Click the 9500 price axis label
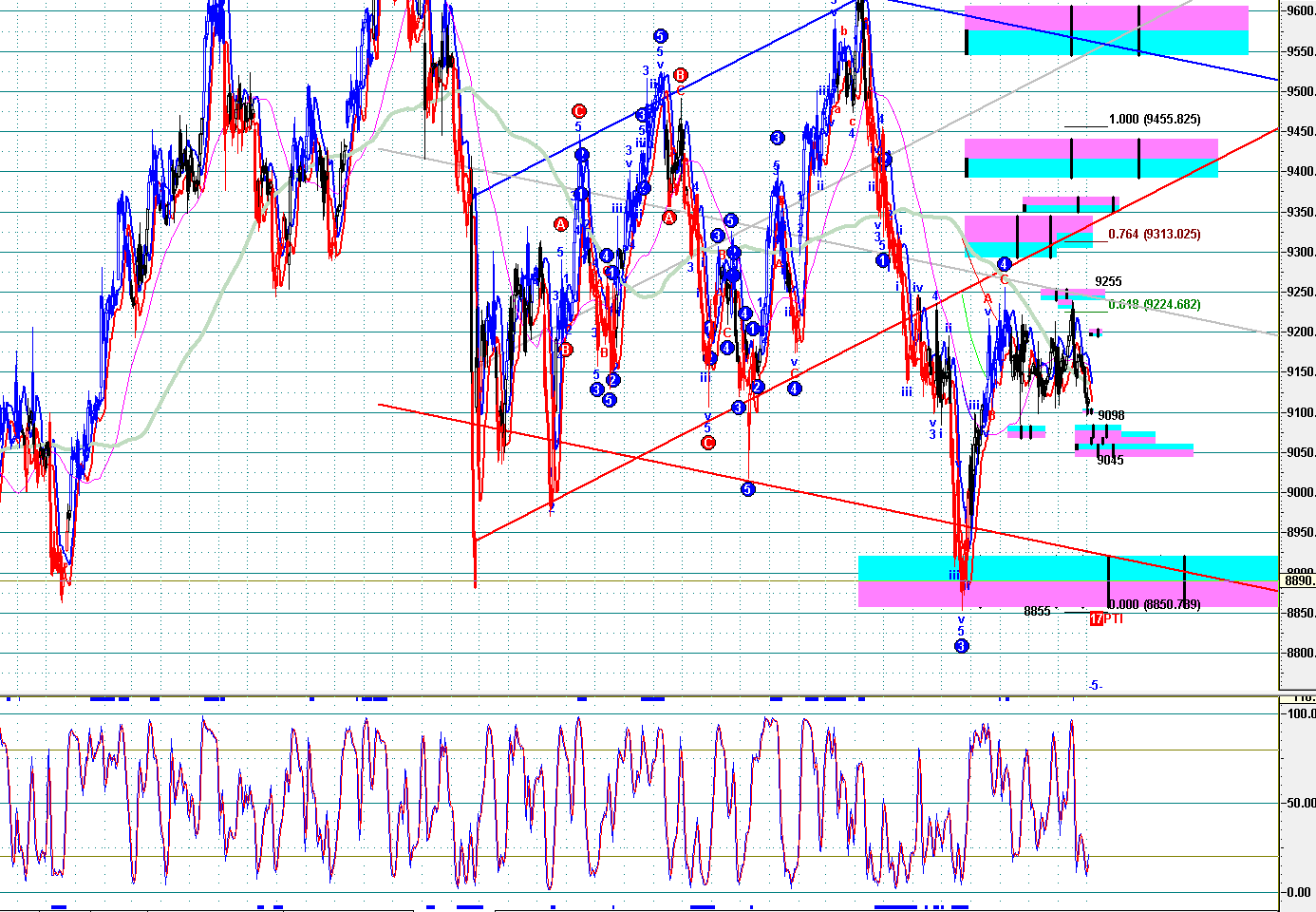Viewport: 1316px width, 912px height. click(1301, 92)
